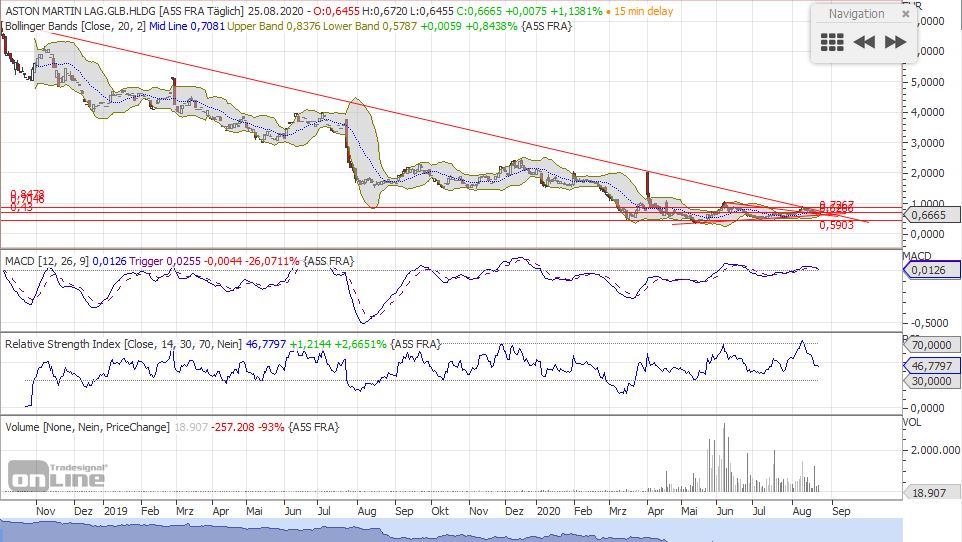The width and height of the screenshot is (962, 542).
Task: Jump forward with the fast-forward arrows
Action: coord(895,42)
